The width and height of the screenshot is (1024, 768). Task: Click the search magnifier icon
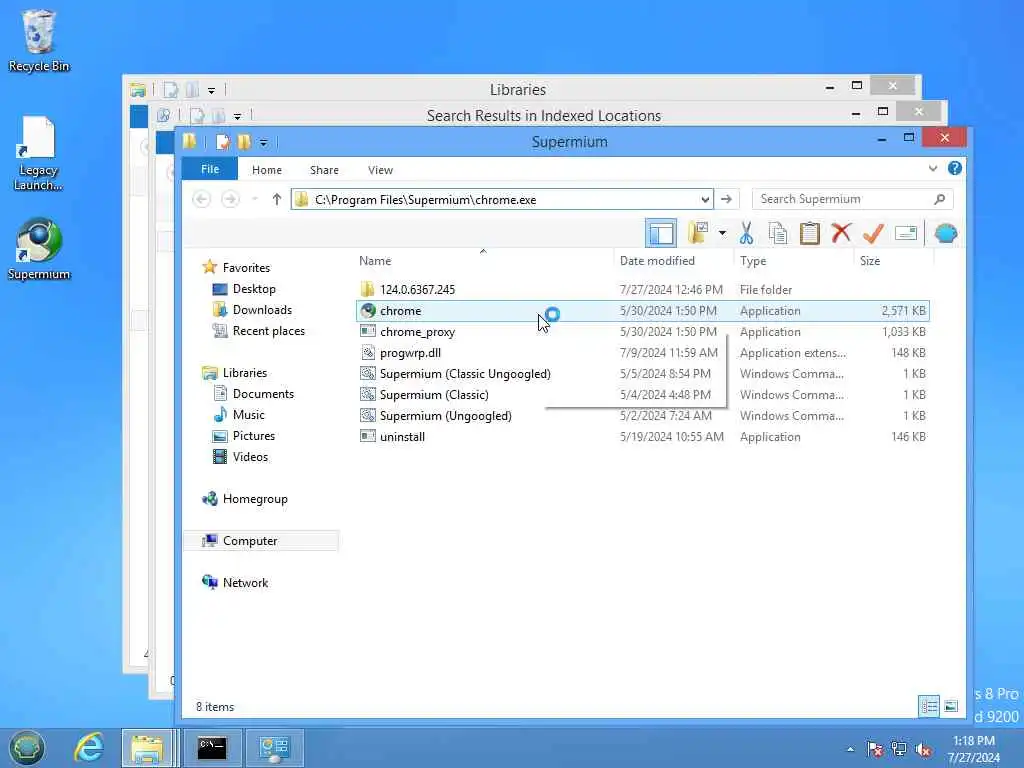[939, 199]
